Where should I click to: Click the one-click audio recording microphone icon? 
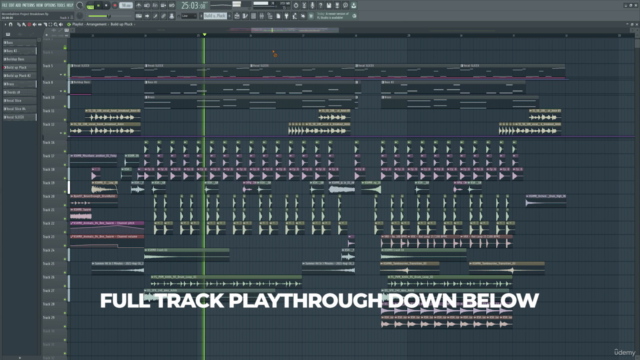pyautogui.click(x=312, y=5)
